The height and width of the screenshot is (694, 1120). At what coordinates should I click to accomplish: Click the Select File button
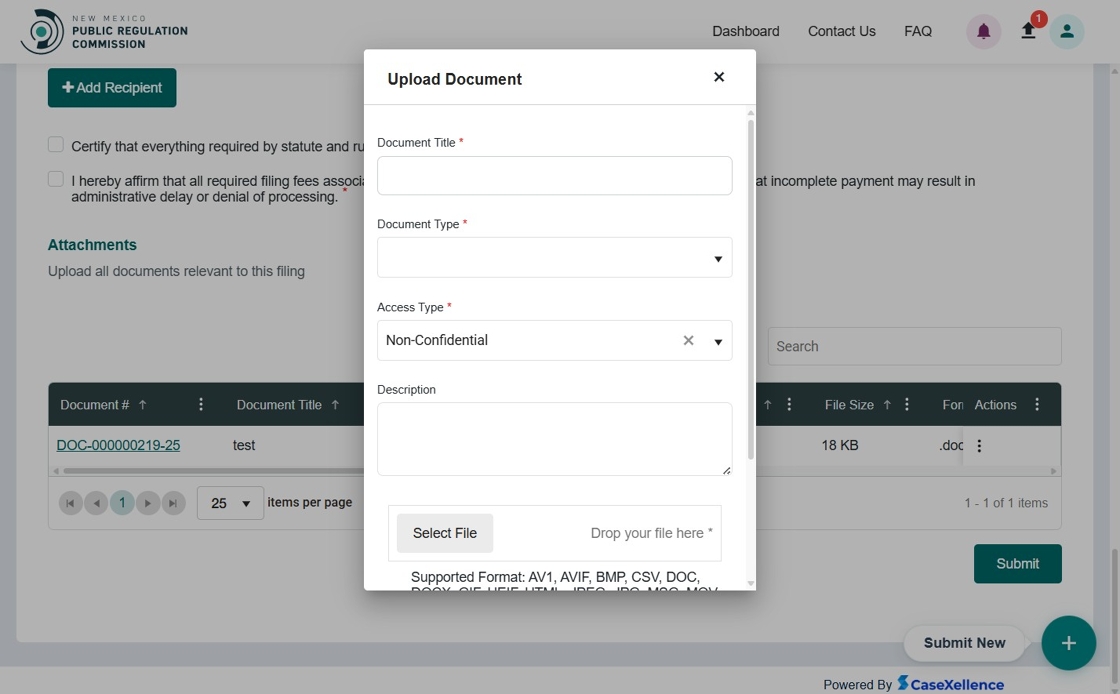[x=444, y=533]
